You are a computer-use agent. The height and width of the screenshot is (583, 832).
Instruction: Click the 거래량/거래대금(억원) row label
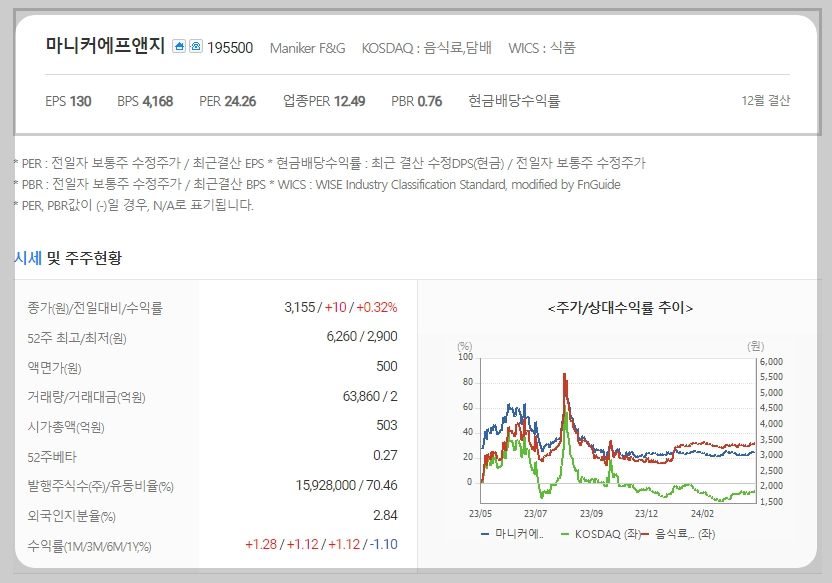[86, 397]
